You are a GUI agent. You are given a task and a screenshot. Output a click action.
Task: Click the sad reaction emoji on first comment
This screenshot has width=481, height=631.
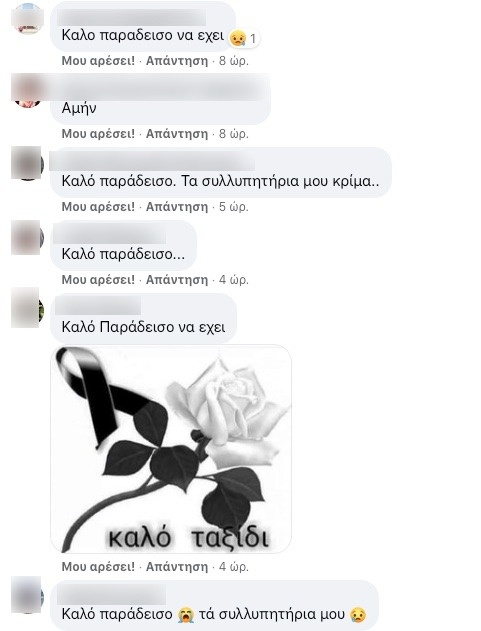click(x=237, y=39)
